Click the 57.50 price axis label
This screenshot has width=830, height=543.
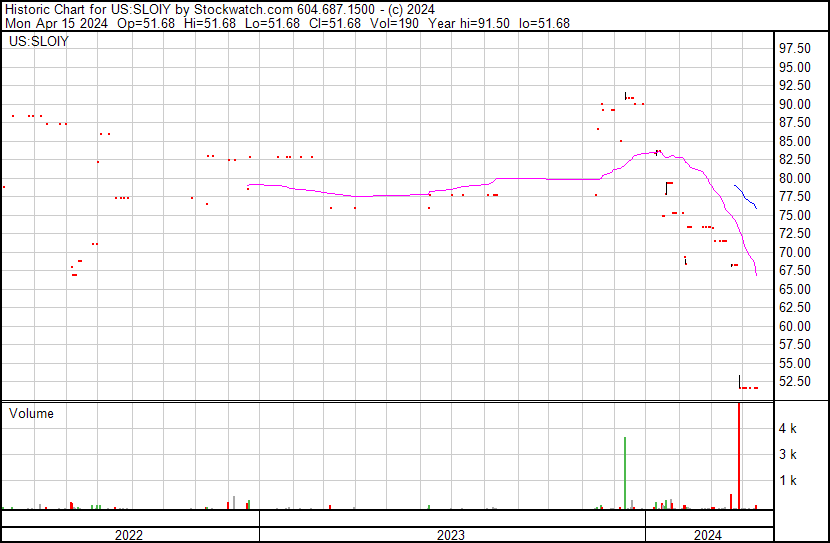[795, 345]
